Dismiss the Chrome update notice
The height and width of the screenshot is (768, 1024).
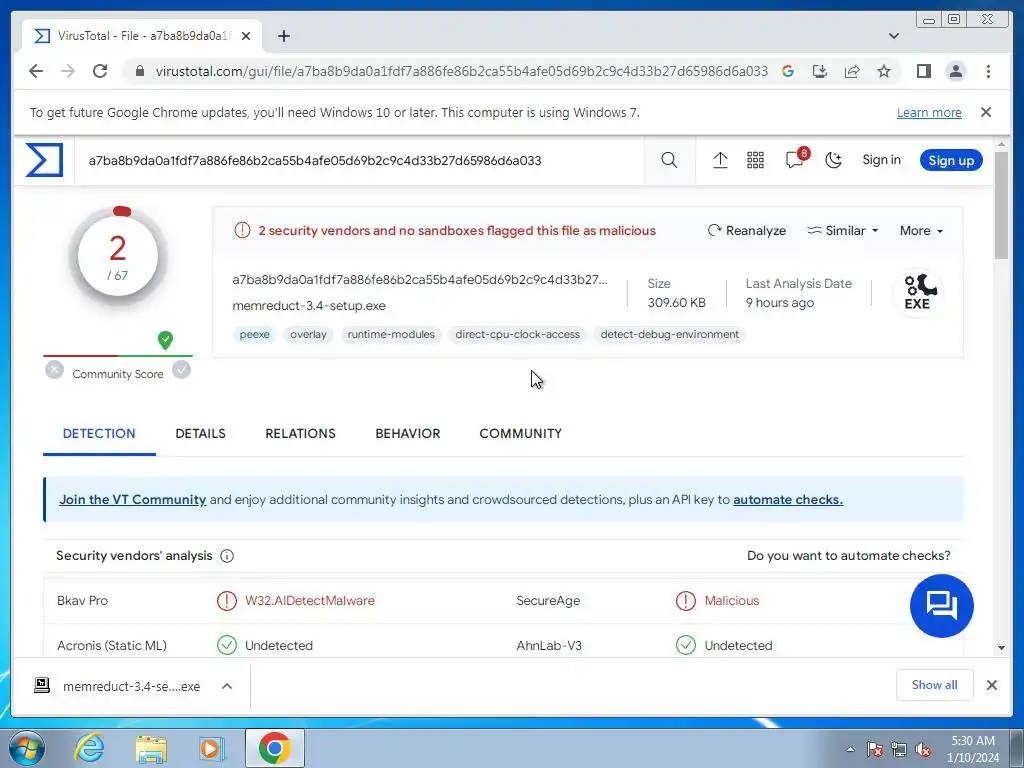[x=986, y=112]
